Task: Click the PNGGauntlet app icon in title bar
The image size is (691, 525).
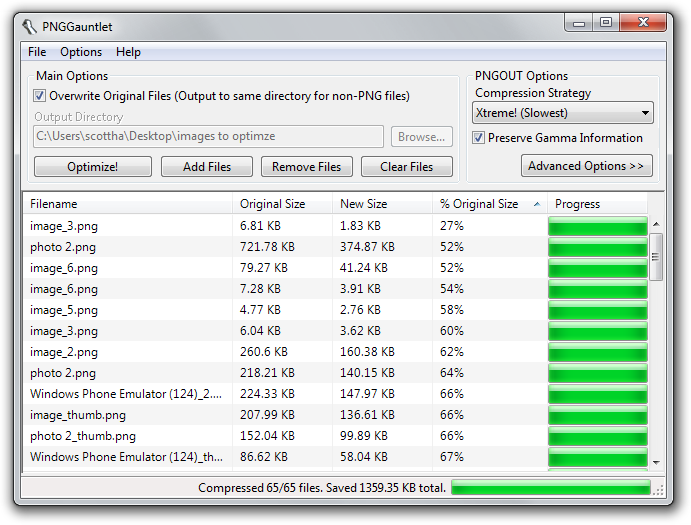Action: coord(30,27)
